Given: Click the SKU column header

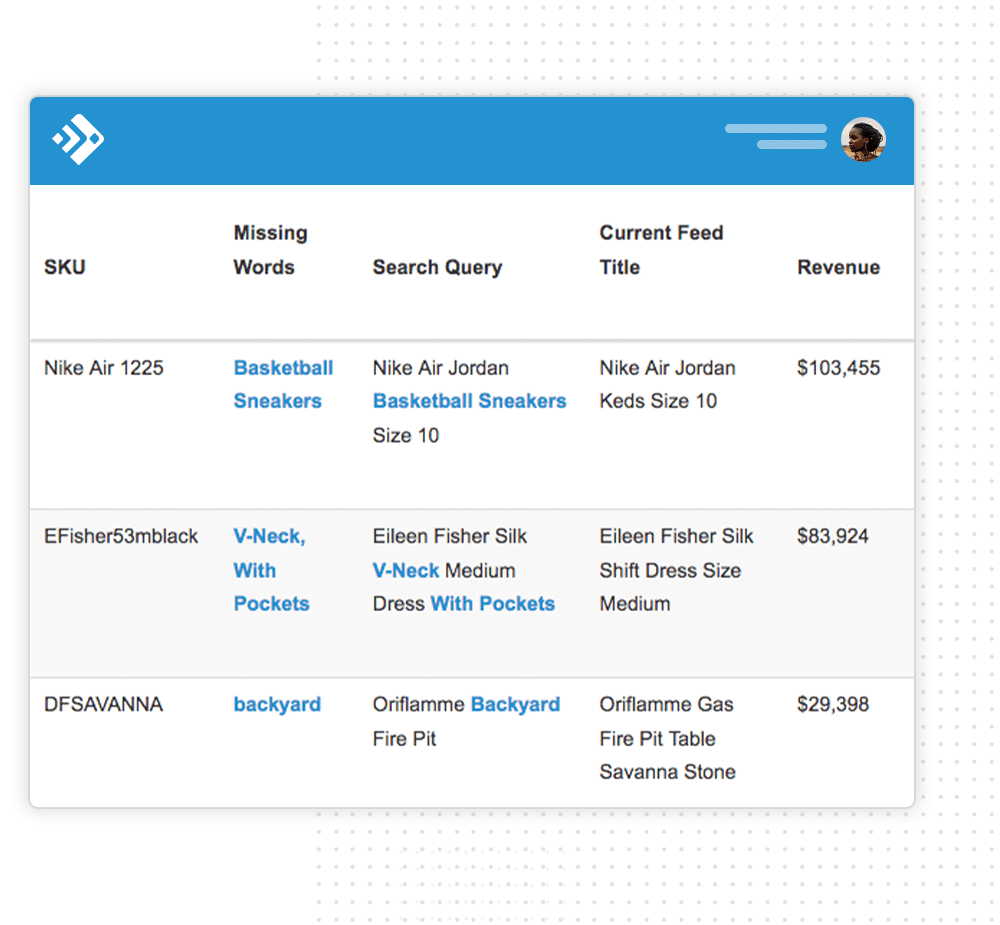Looking at the screenshot, I should click(x=64, y=267).
